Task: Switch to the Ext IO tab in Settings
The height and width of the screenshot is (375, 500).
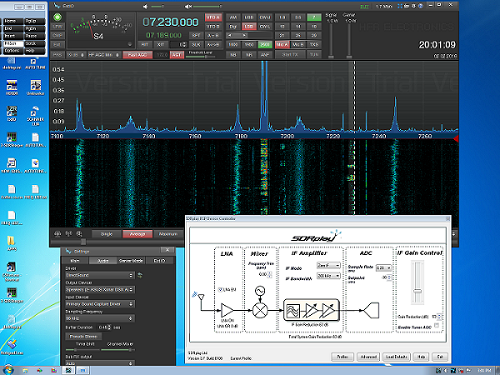Action: 159,261
